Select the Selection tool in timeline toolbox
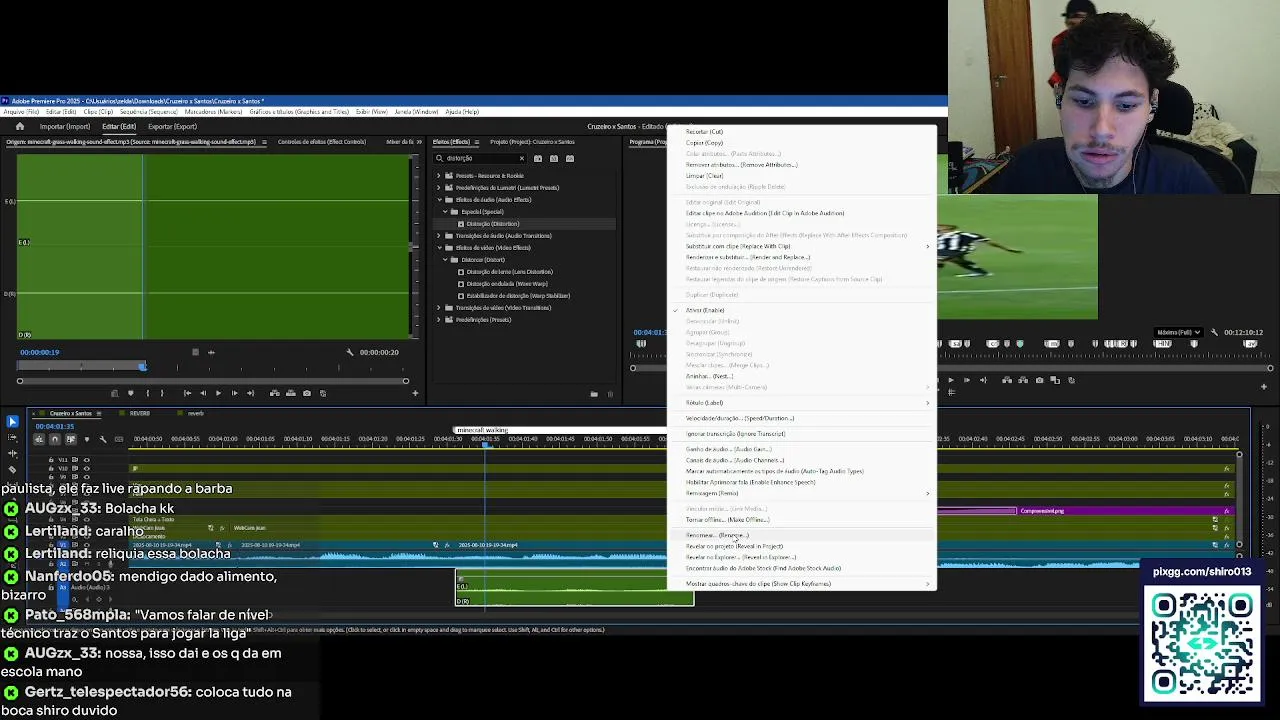 tap(11, 422)
